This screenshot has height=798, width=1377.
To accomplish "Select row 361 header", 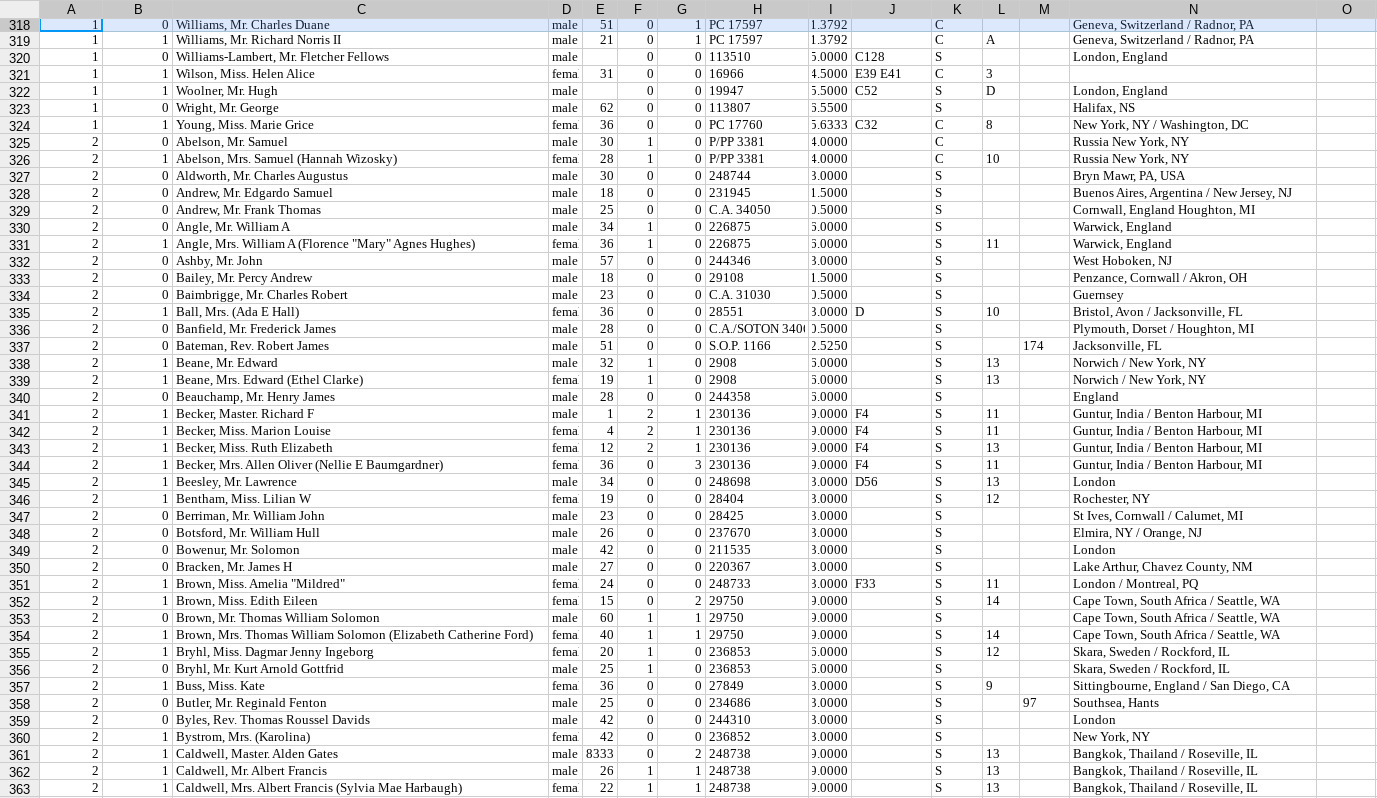I will pyautogui.click(x=19, y=755).
